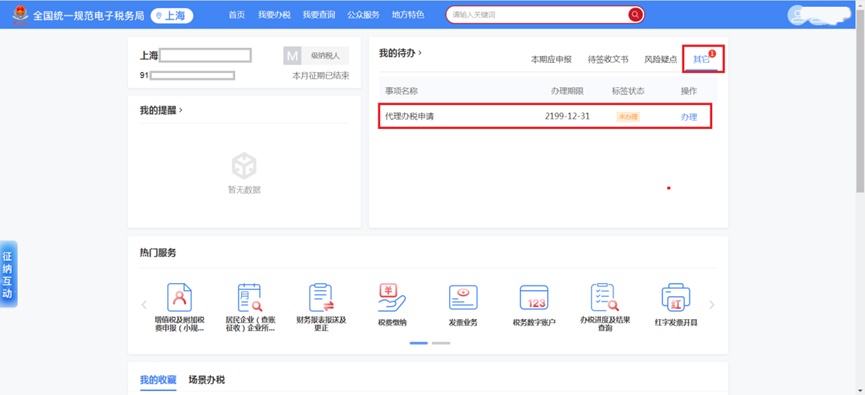The width and height of the screenshot is (865, 395).
Task: Select the 代理办税申请 row name
Action: [x=409, y=117]
